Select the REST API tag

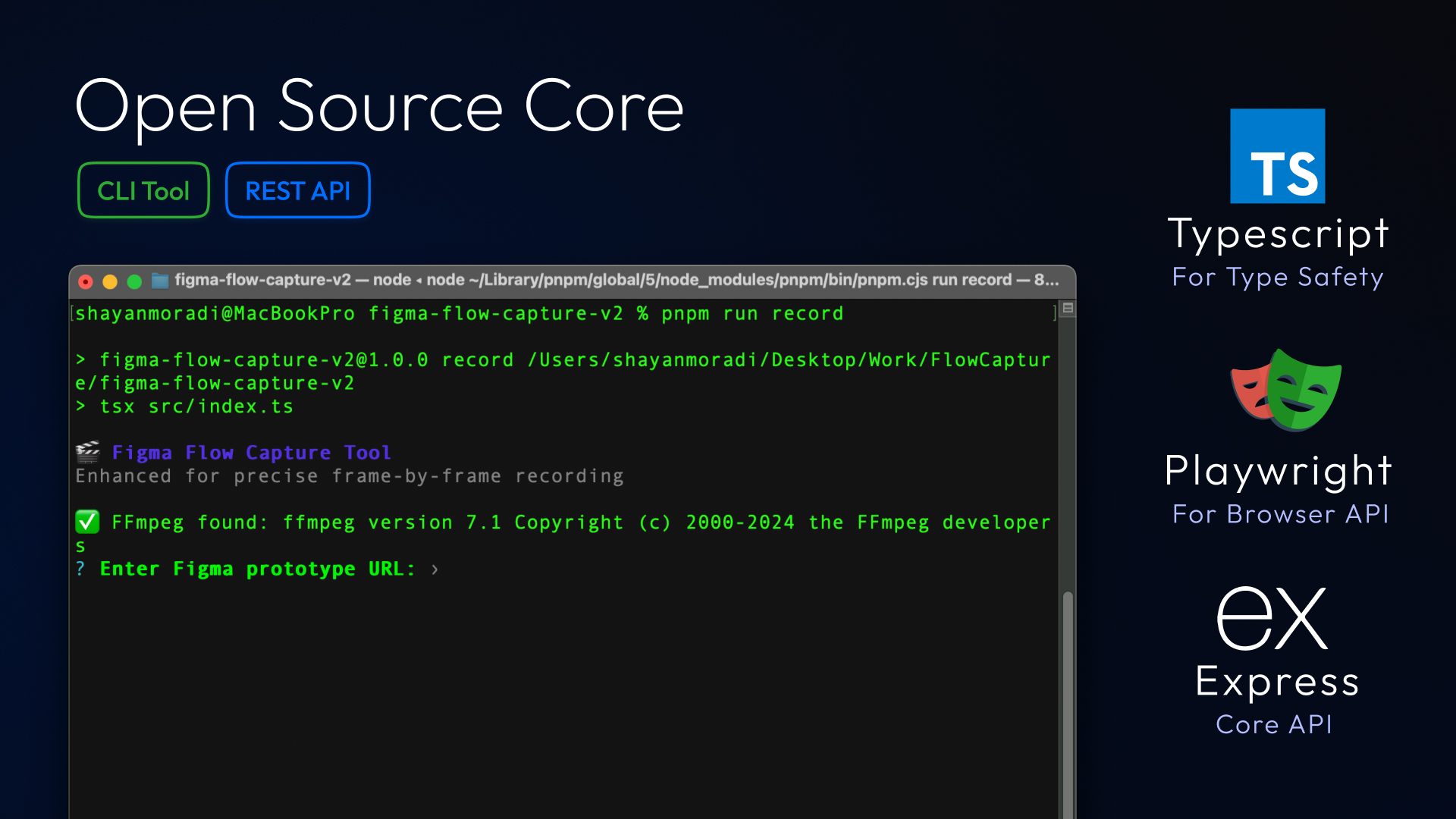[297, 190]
